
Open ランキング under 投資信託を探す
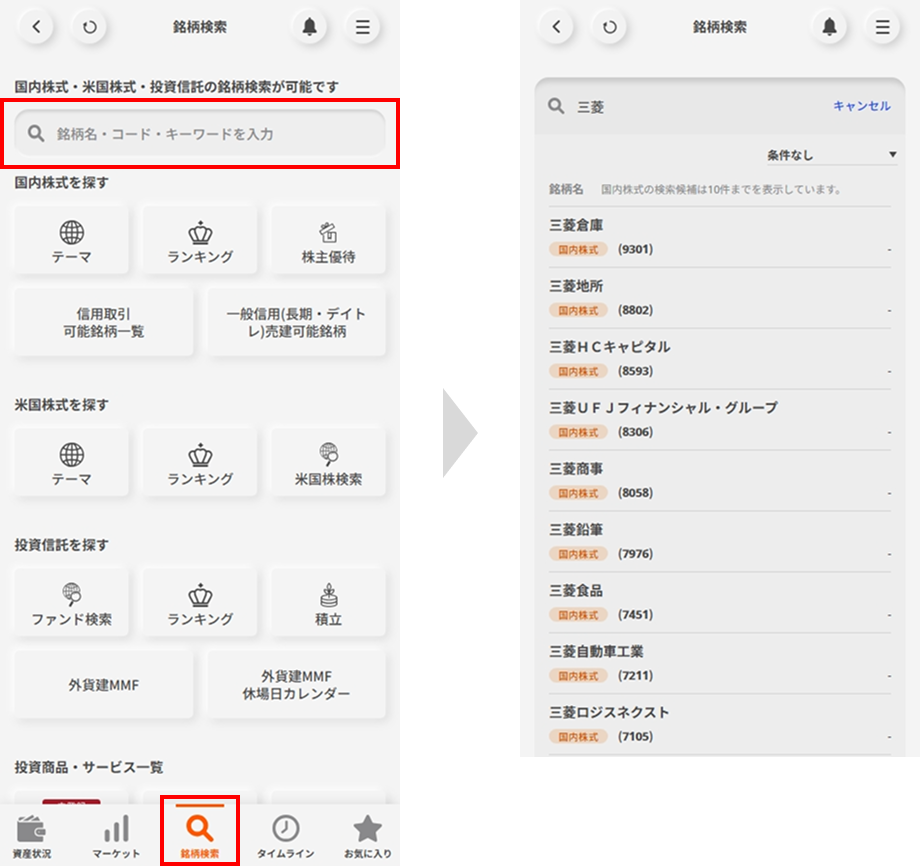pos(200,603)
